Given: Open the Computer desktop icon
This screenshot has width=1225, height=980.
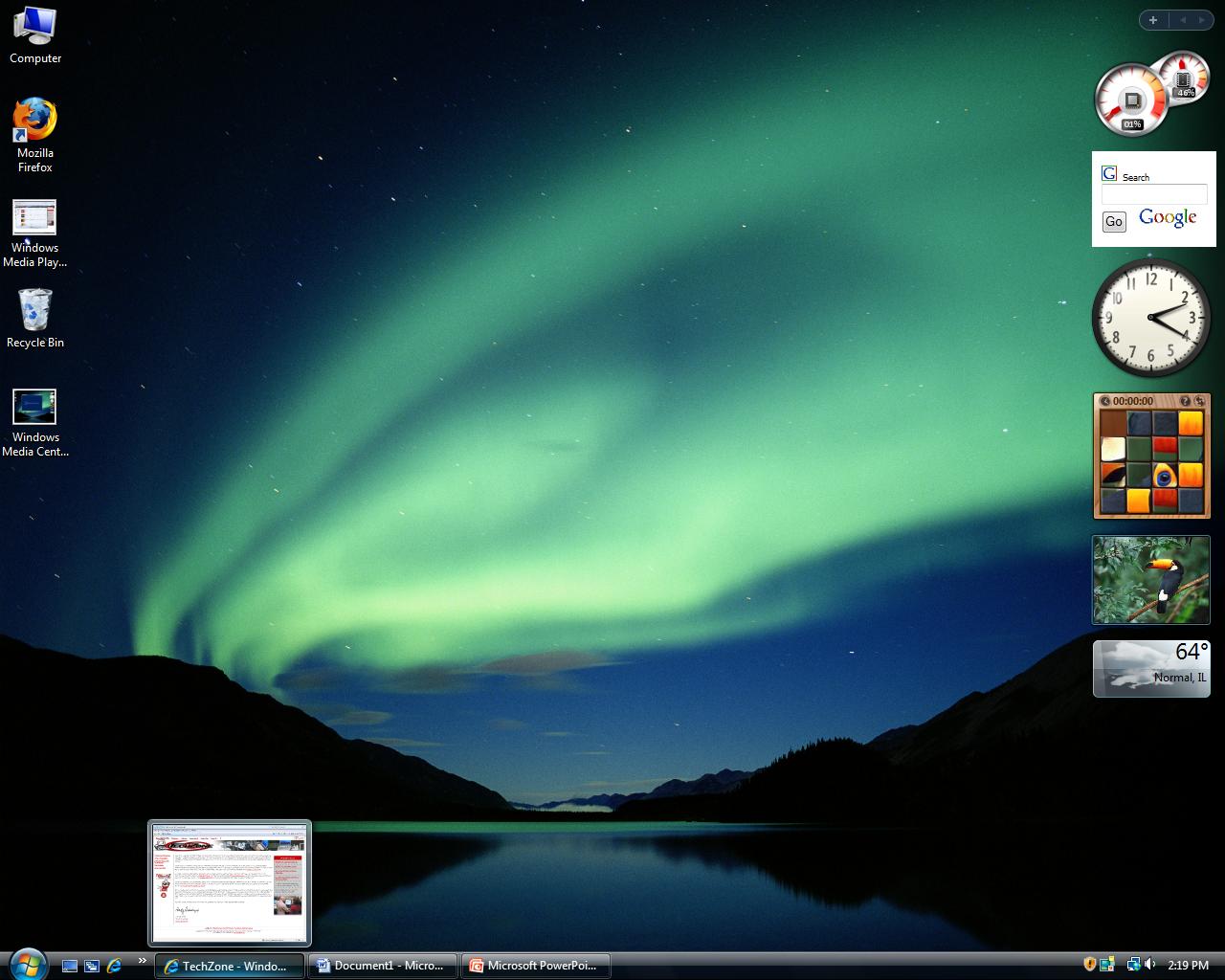Looking at the screenshot, I should point(35,35).
